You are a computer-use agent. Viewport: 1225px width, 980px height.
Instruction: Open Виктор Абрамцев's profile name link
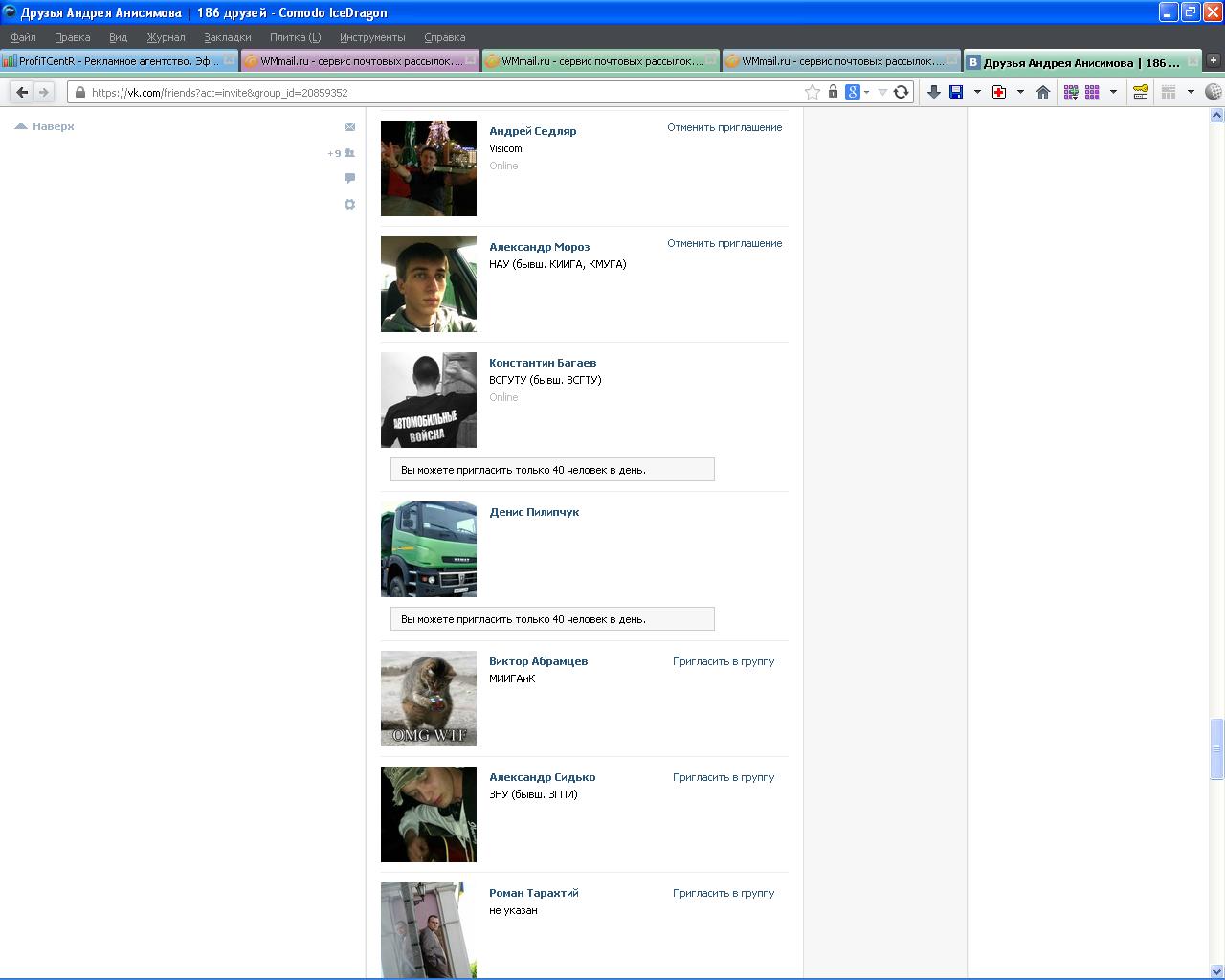pyautogui.click(x=538, y=661)
